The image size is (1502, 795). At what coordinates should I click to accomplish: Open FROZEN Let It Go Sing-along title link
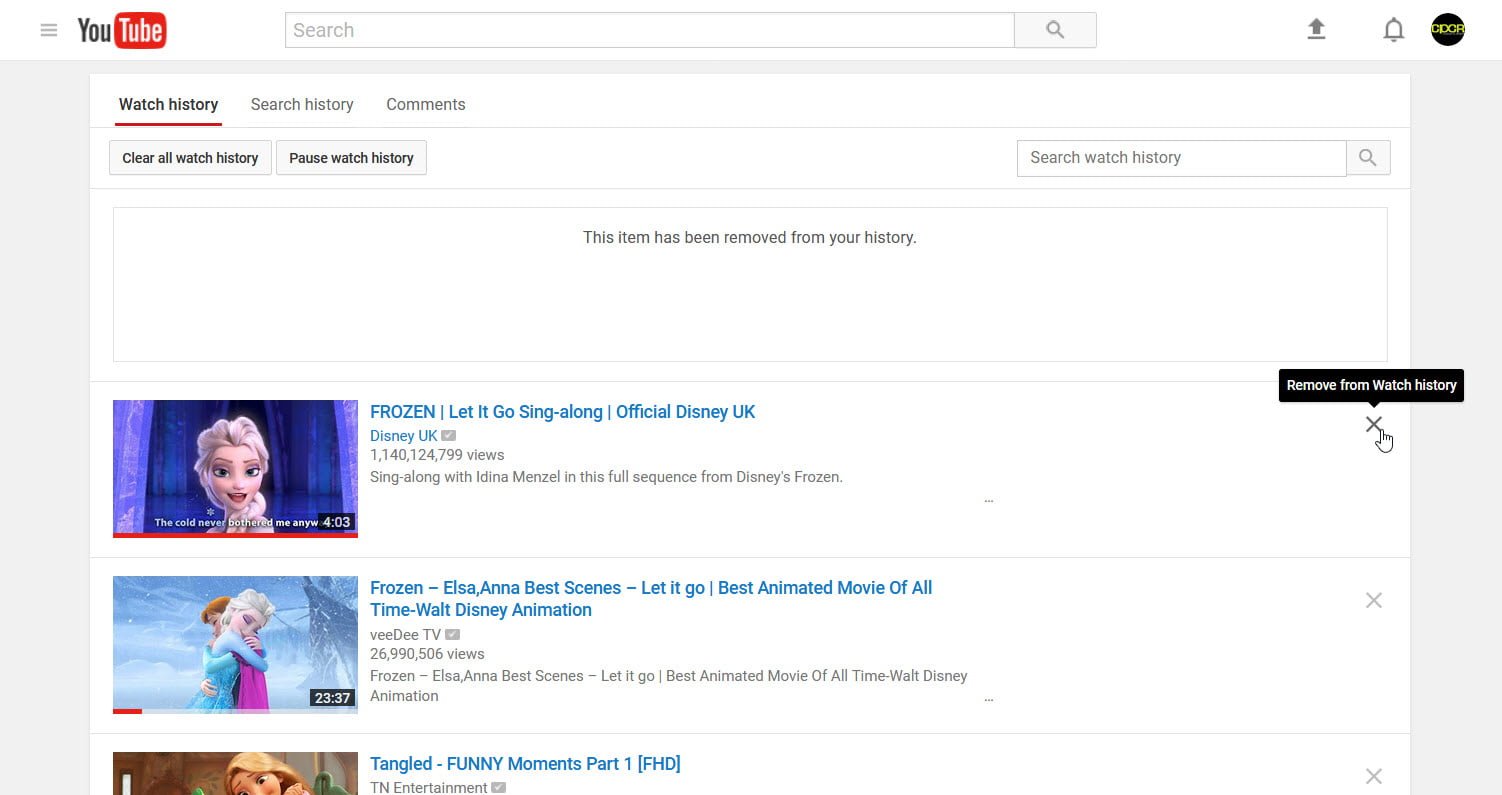tap(563, 412)
